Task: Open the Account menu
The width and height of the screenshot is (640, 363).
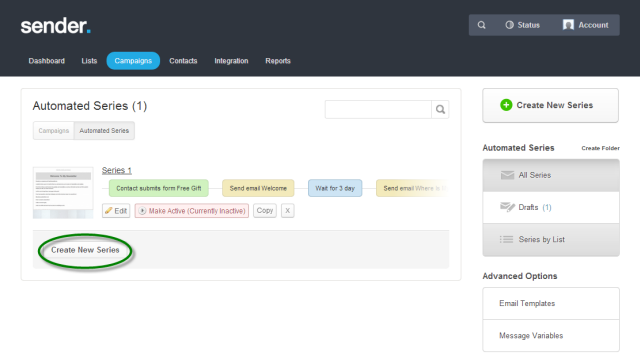Action: (585, 25)
